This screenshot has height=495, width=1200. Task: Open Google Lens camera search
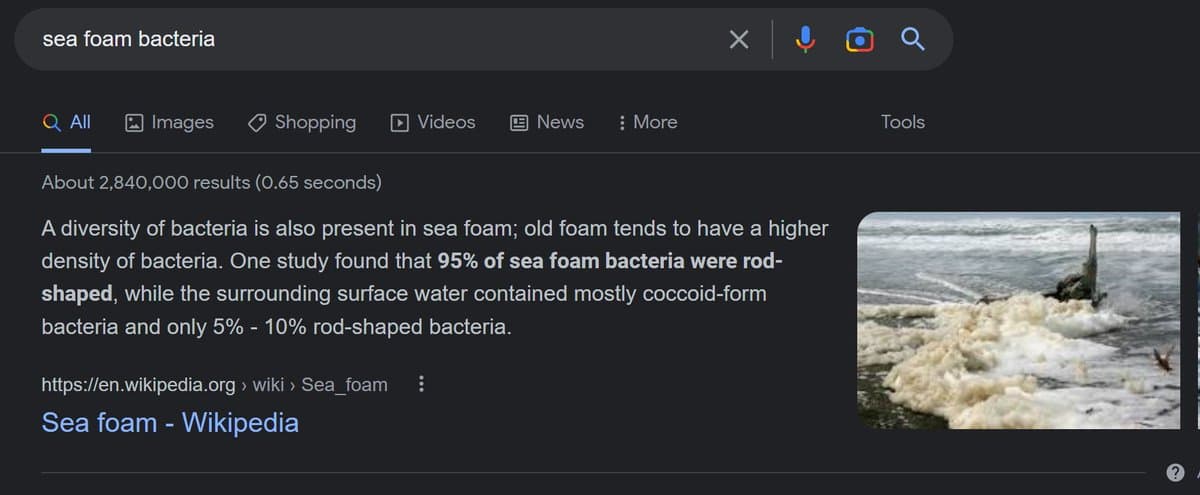pos(859,40)
